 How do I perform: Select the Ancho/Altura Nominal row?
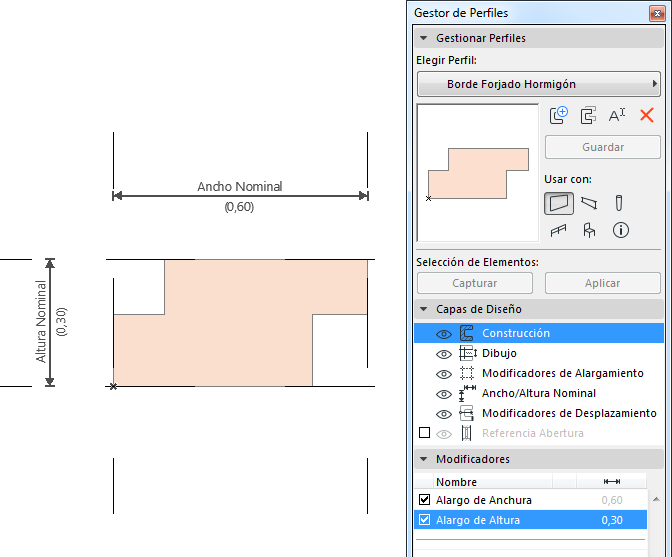539,393
